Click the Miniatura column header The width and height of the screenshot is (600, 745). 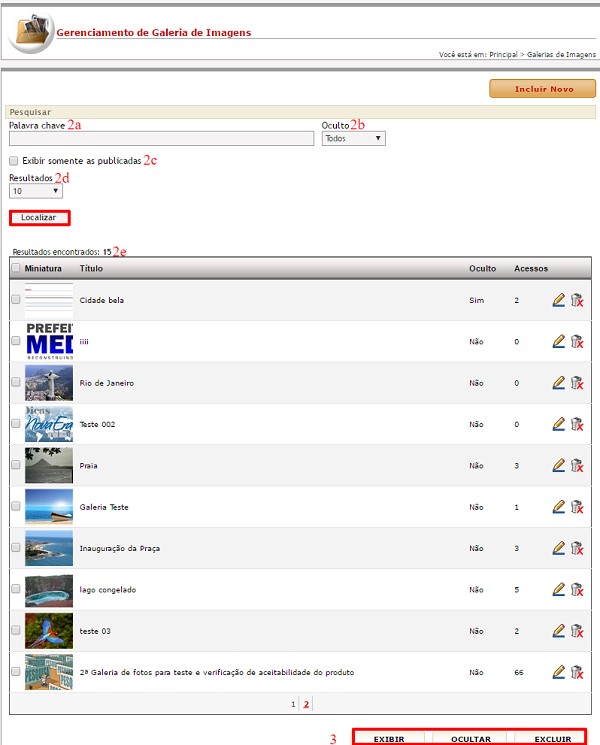click(x=43, y=268)
